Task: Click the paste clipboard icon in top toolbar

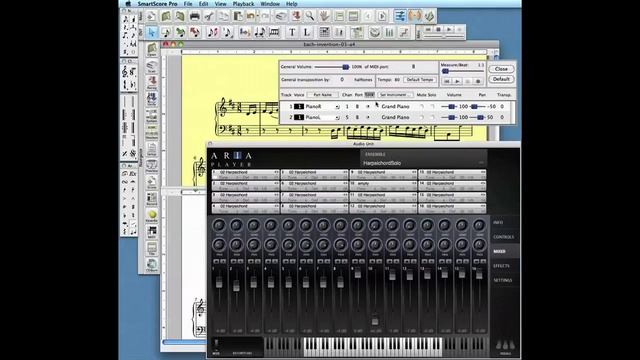Action: click(238, 16)
